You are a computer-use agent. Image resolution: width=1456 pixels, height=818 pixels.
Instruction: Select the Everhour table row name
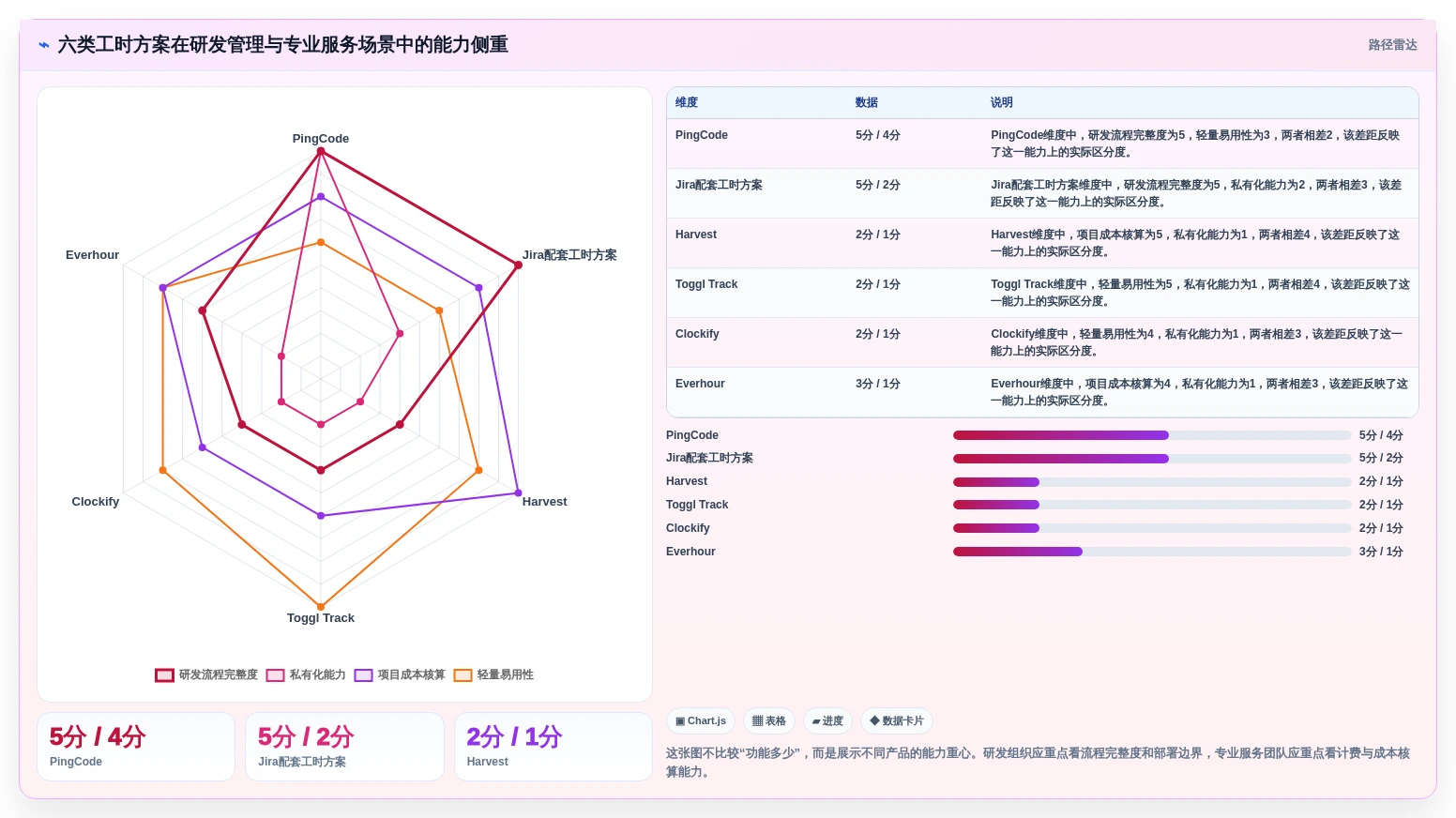pyautogui.click(x=700, y=384)
